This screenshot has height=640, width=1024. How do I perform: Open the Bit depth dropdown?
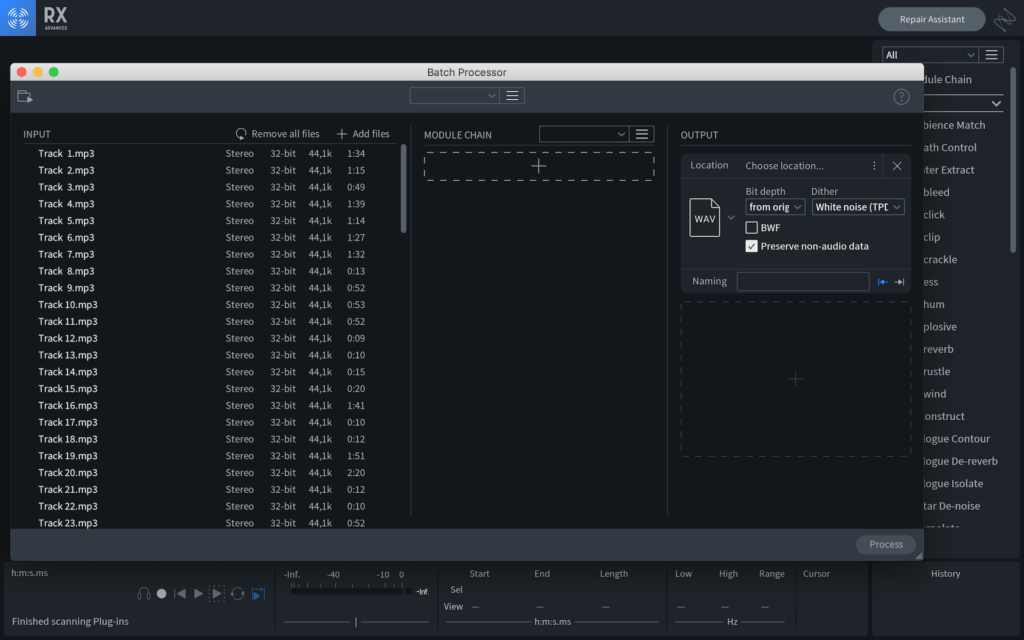click(x=775, y=207)
